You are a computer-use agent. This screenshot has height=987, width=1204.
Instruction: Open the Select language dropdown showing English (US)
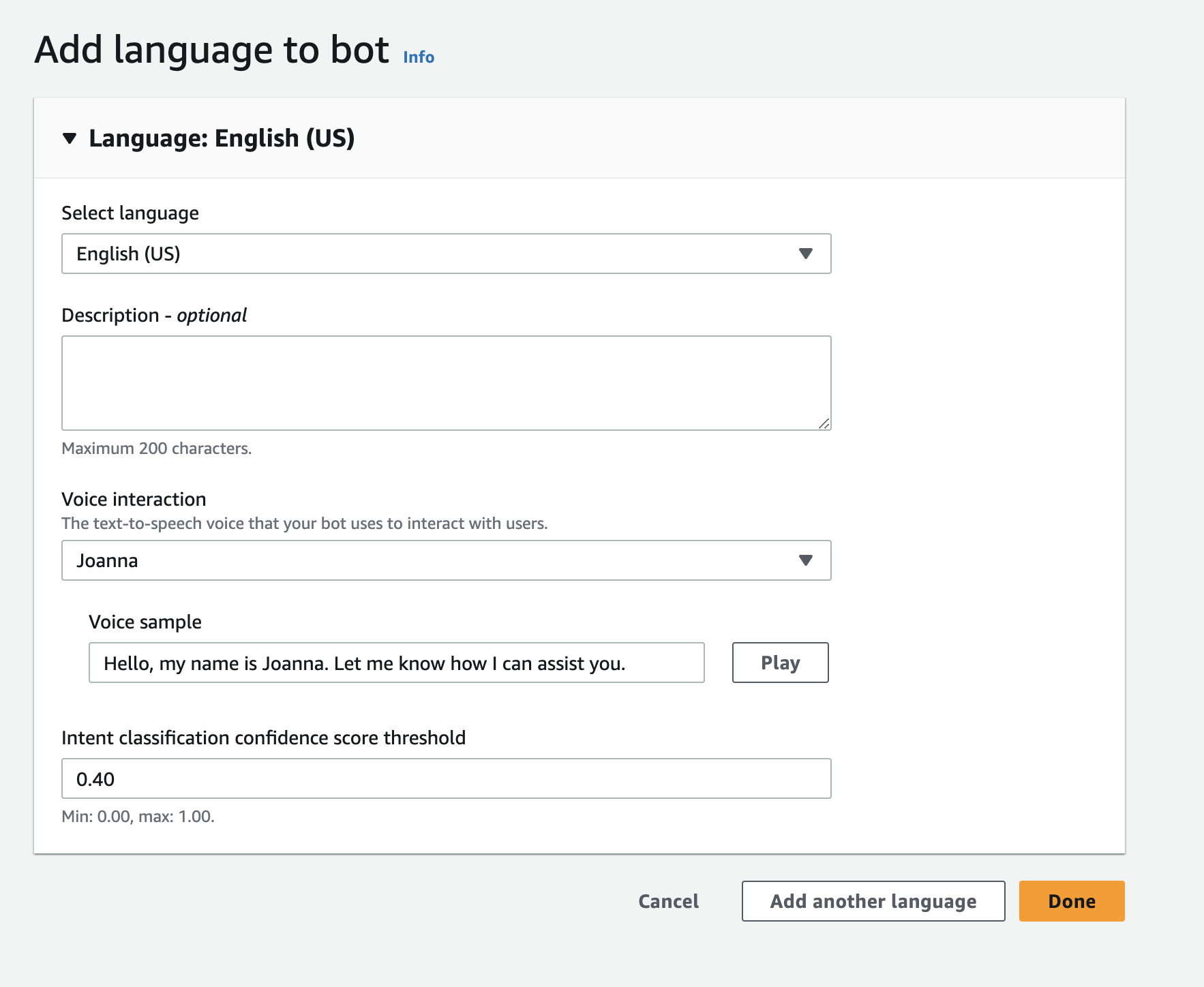tap(436, 254)
